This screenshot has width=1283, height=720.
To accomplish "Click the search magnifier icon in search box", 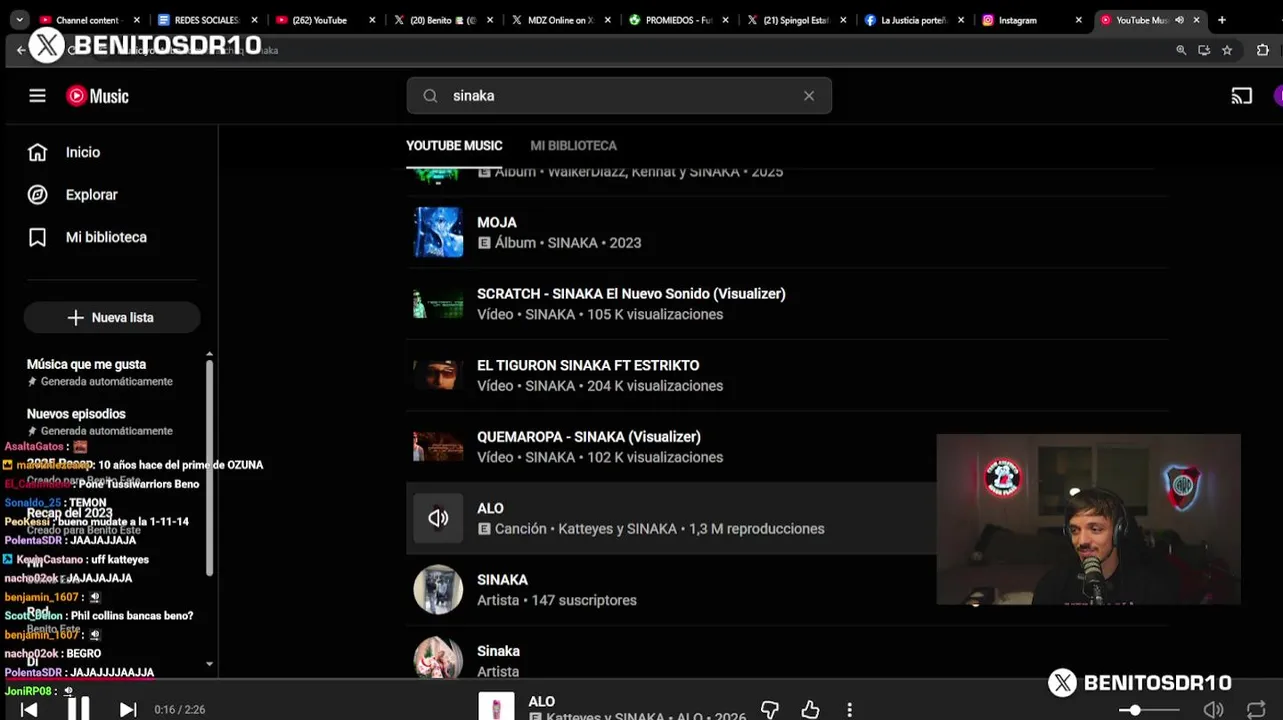I will tap(430, 96).
